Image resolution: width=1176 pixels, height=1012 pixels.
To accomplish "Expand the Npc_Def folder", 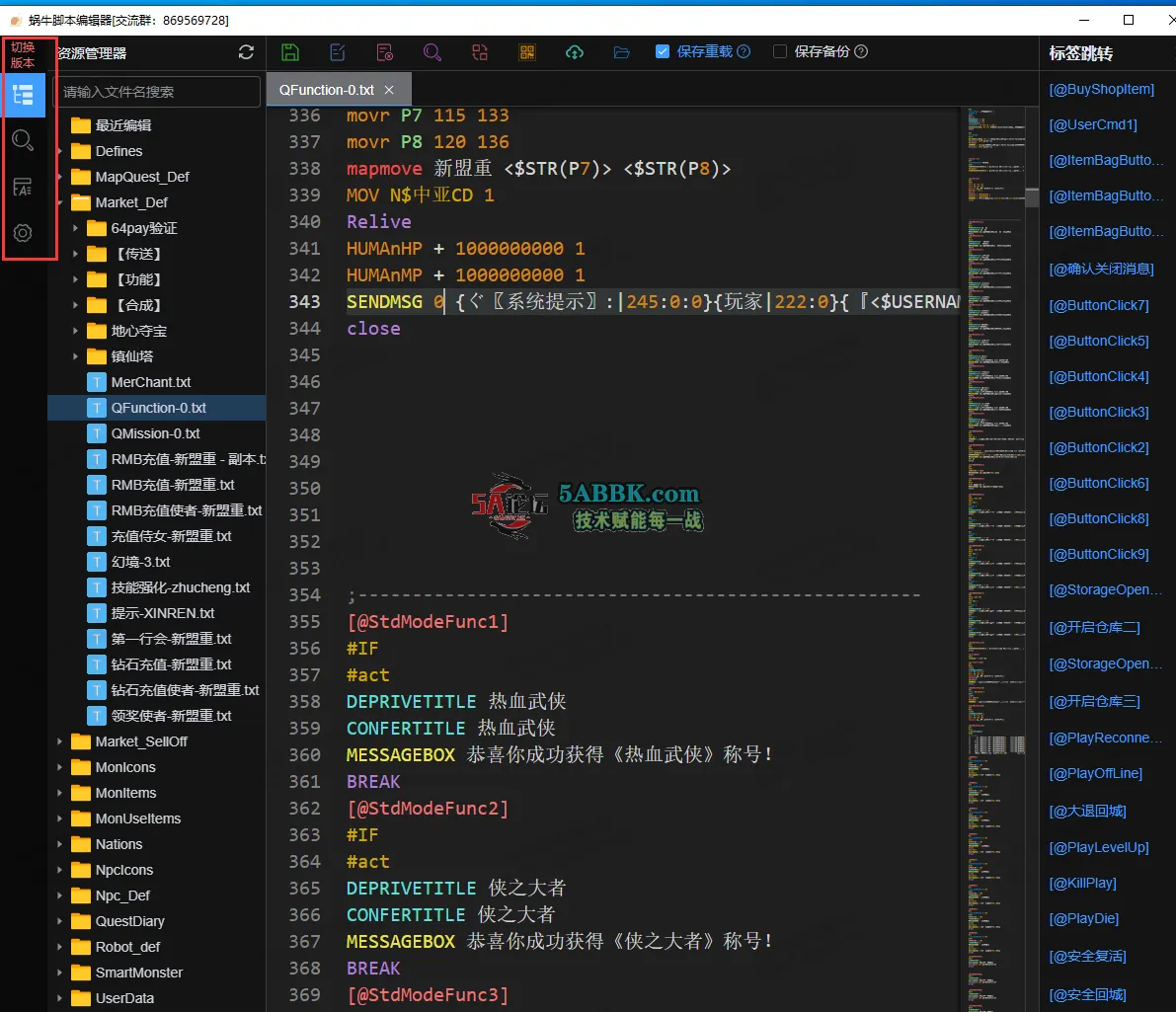I will pos(59,895).
